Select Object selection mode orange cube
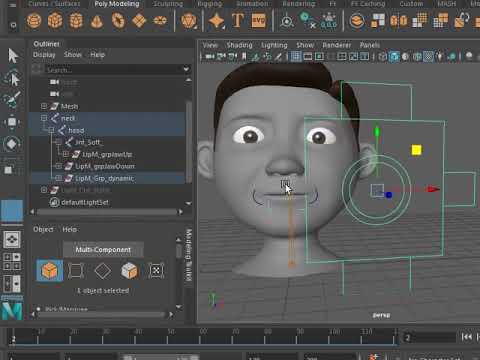 coord(49,270)
